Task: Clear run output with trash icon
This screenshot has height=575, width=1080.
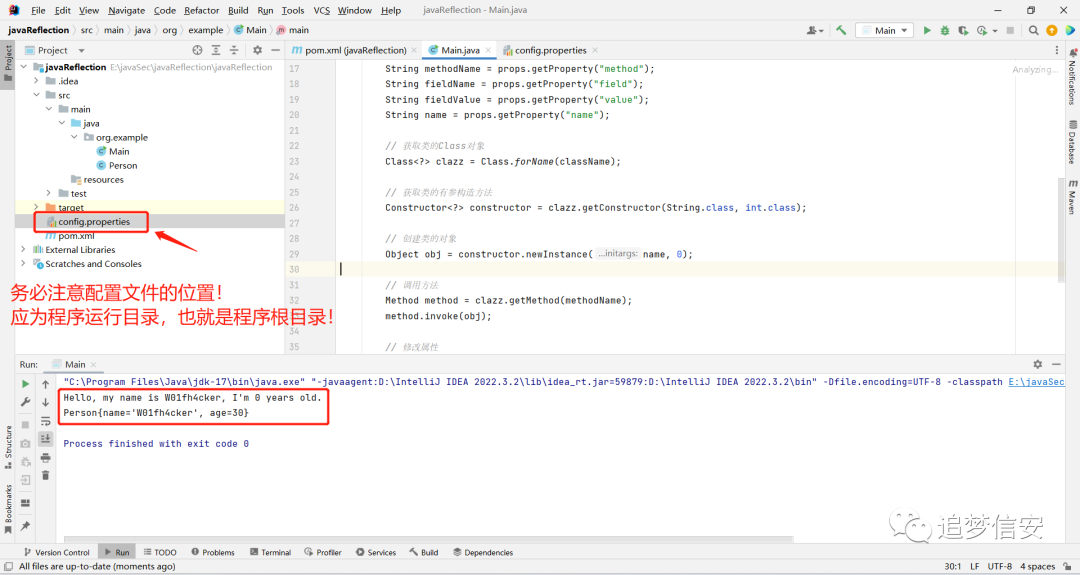Action: point(45,475)
